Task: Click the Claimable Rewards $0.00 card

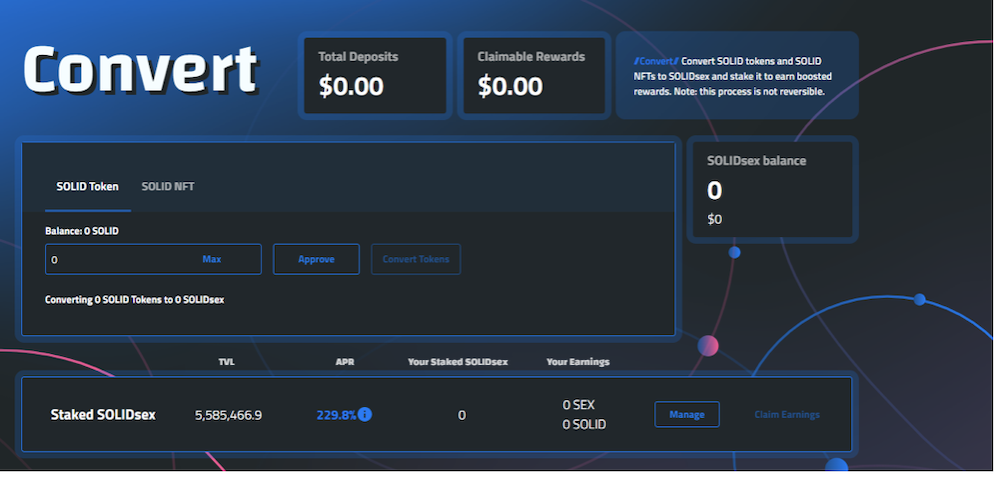Action: (534, 75)
